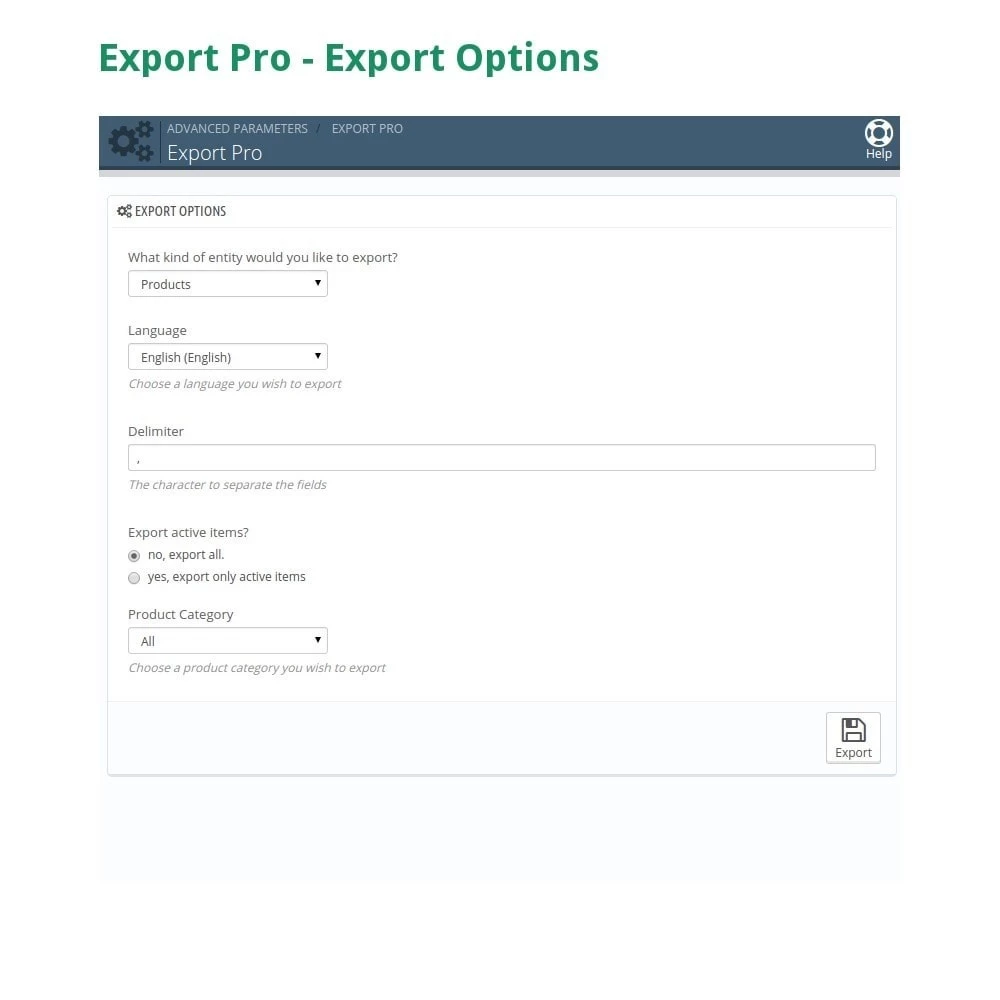Click into the Delimiter input field

pos(502,458)
